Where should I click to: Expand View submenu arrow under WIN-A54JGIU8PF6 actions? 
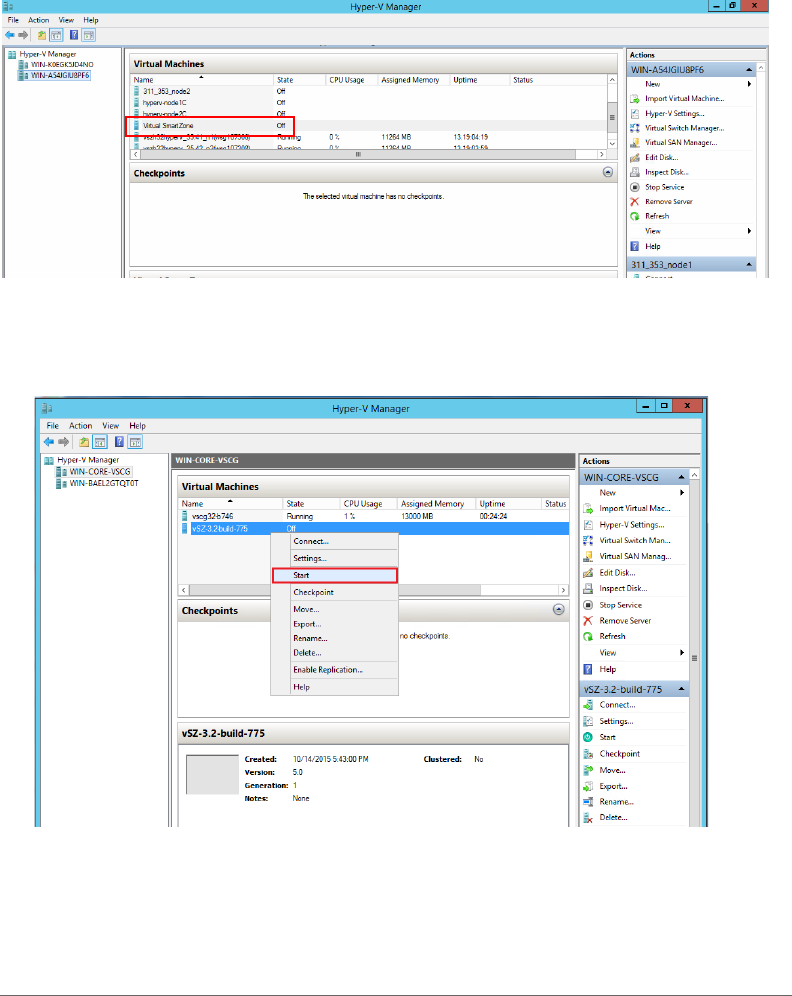pos(749,231)
